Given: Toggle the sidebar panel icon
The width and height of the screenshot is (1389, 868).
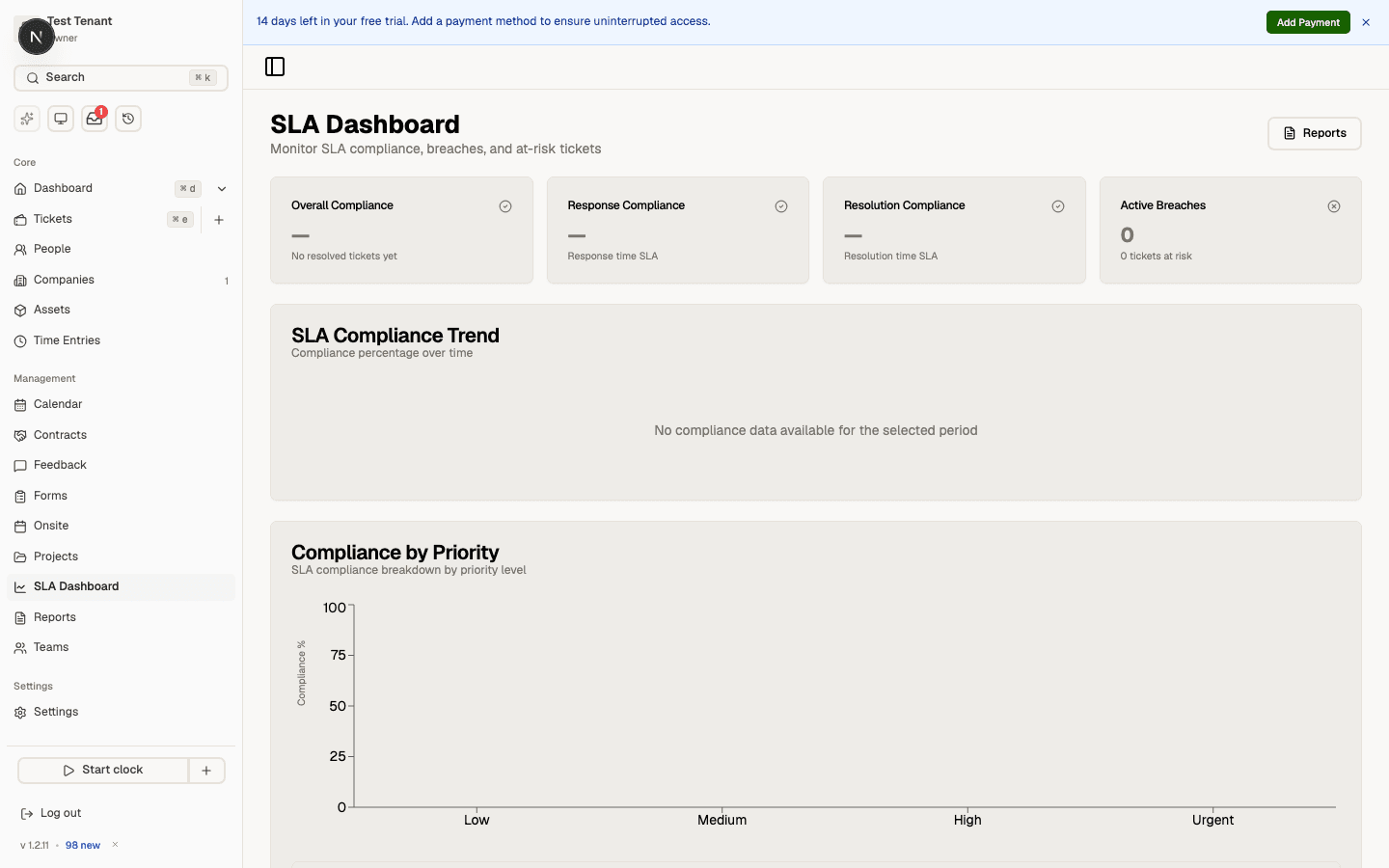Looking at the screenshot, I should 275,67.
